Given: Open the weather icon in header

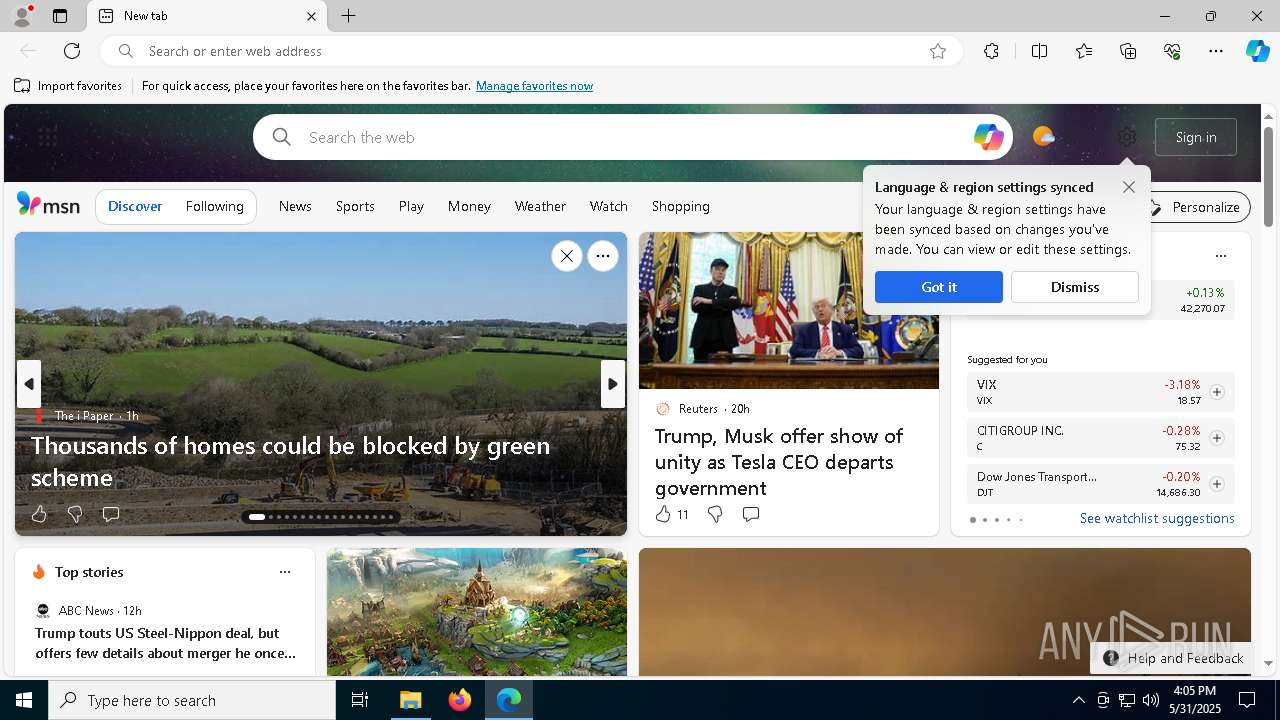Looking at the screenshot, I should coord(1043,137).
